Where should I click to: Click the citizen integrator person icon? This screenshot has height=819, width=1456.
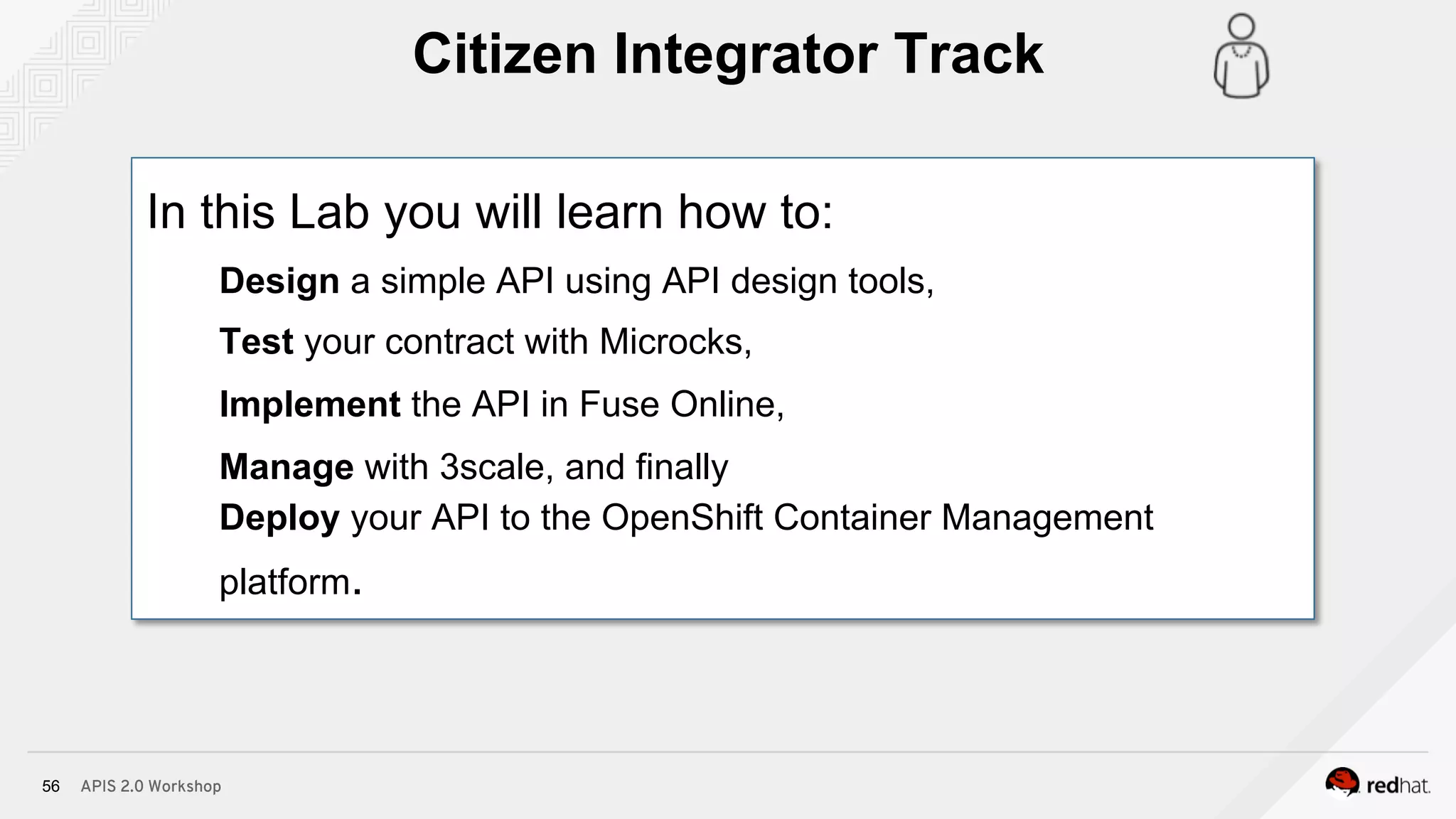click(x=1241, y=56)
